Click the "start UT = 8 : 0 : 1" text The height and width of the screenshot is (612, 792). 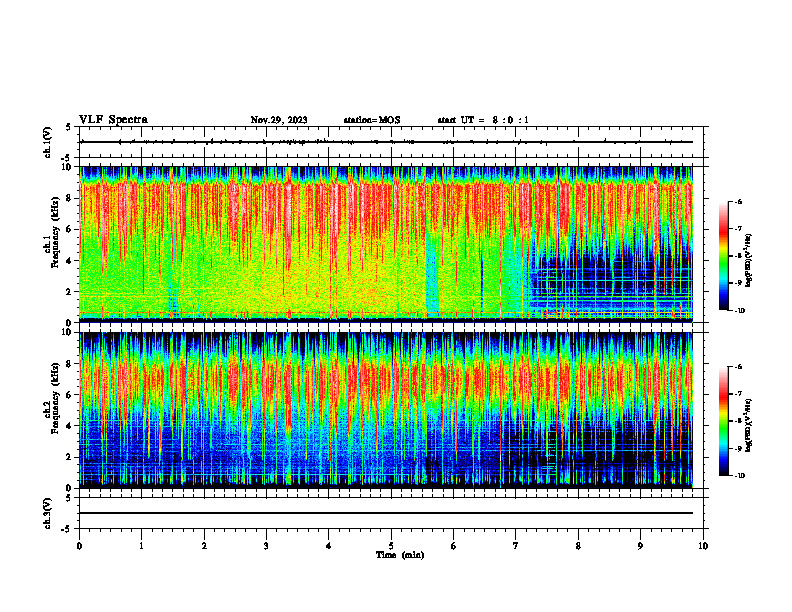click(x=483, y=120)
